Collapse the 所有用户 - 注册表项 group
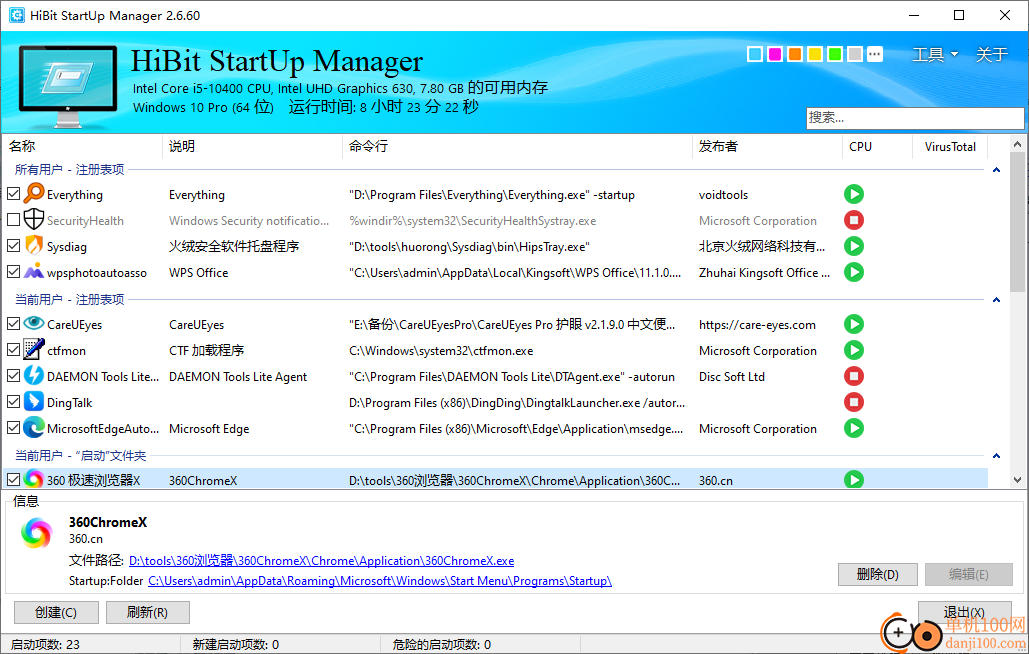 996,170
